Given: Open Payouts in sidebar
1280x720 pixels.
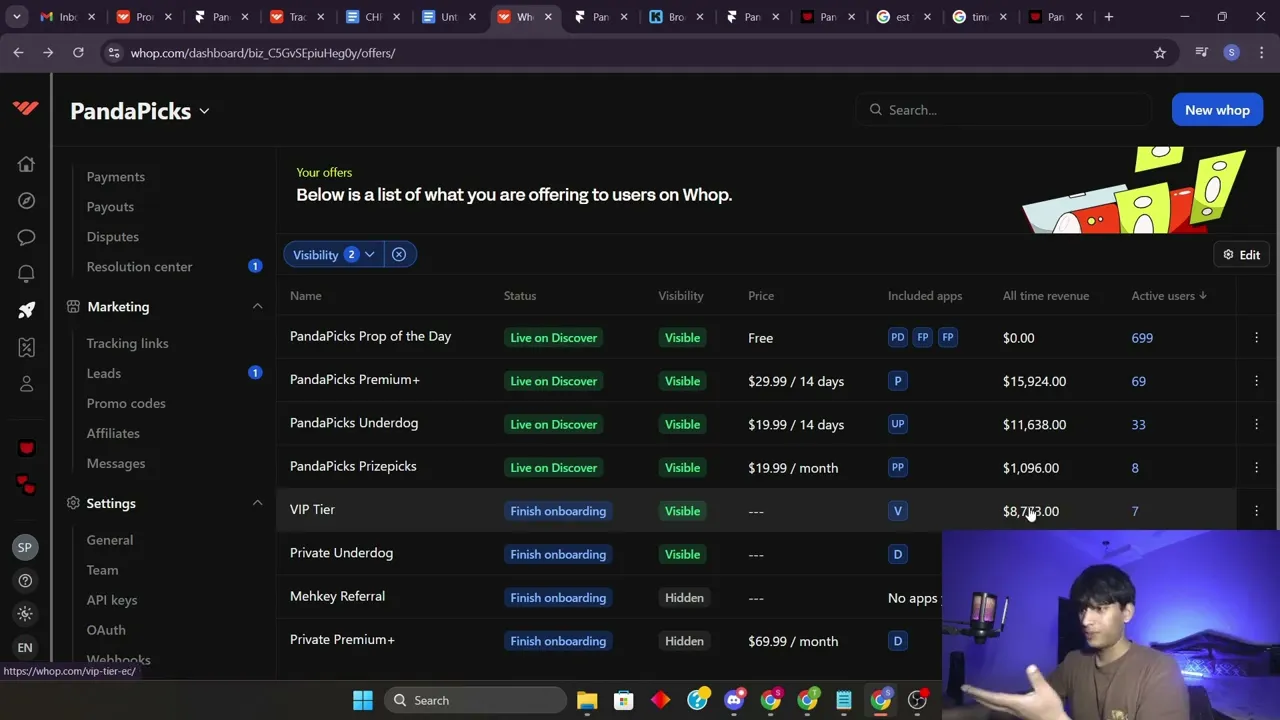Looking at the screenshot, I should [x=110, y=207].
